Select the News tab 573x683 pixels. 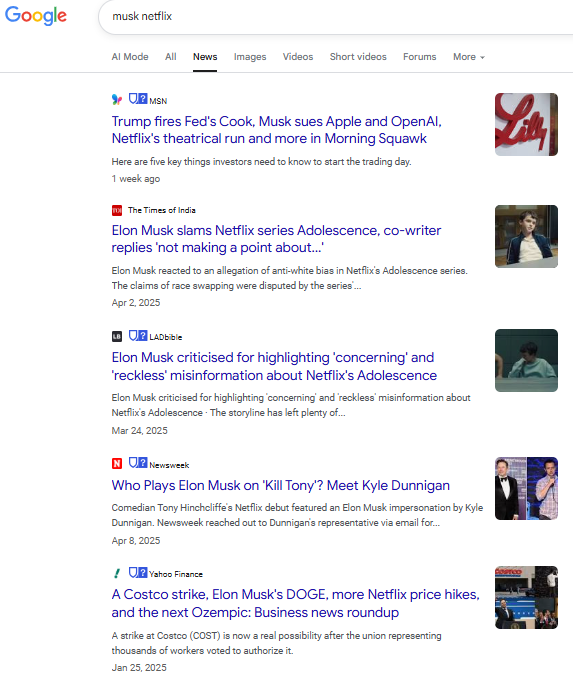click(205, 57)
